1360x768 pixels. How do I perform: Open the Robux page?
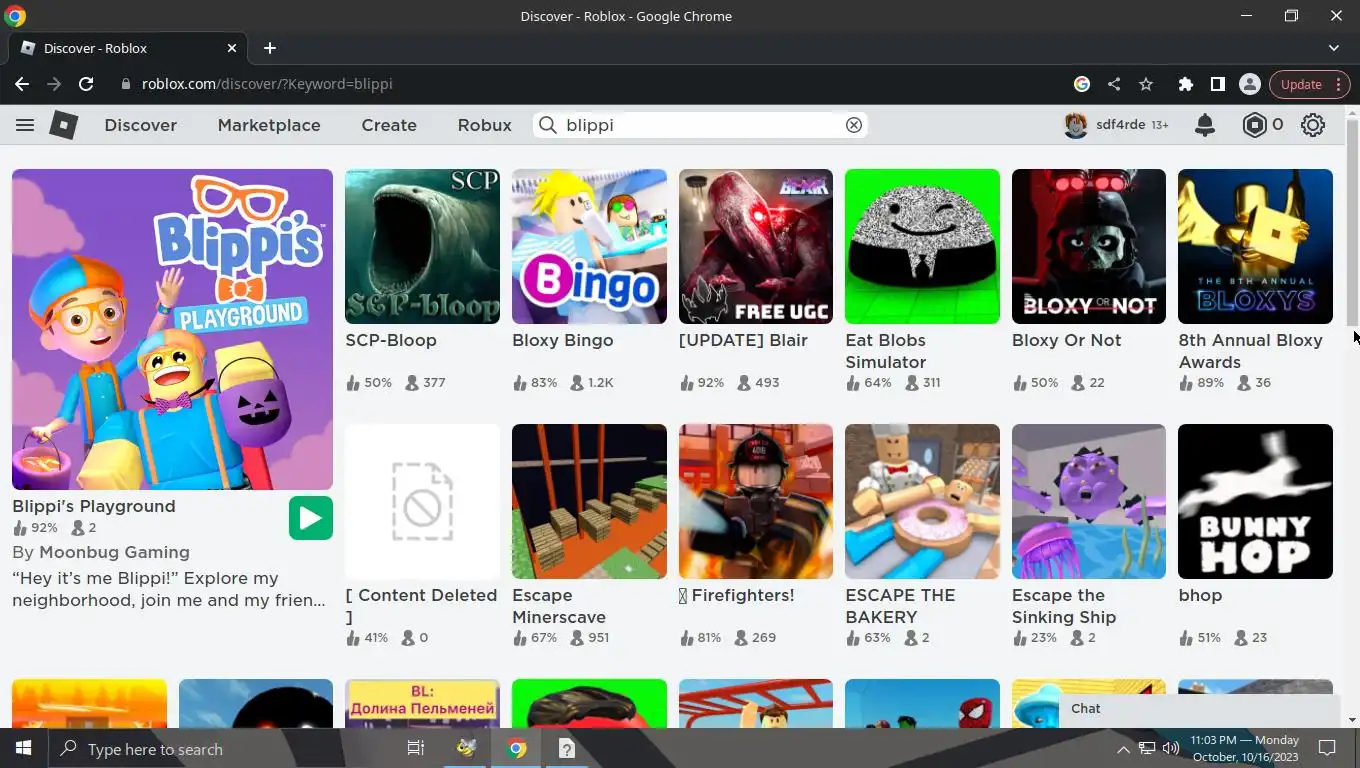pyautogui.click(x=485, y=125)
